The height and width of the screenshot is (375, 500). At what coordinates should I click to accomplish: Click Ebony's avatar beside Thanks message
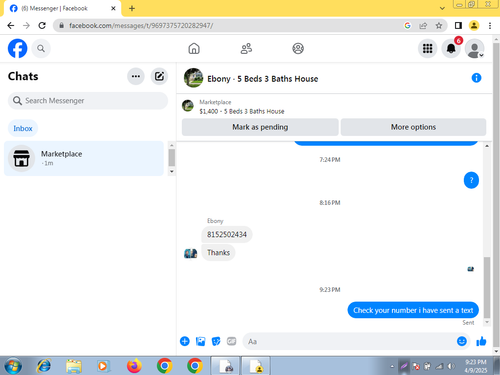point(191,253)
